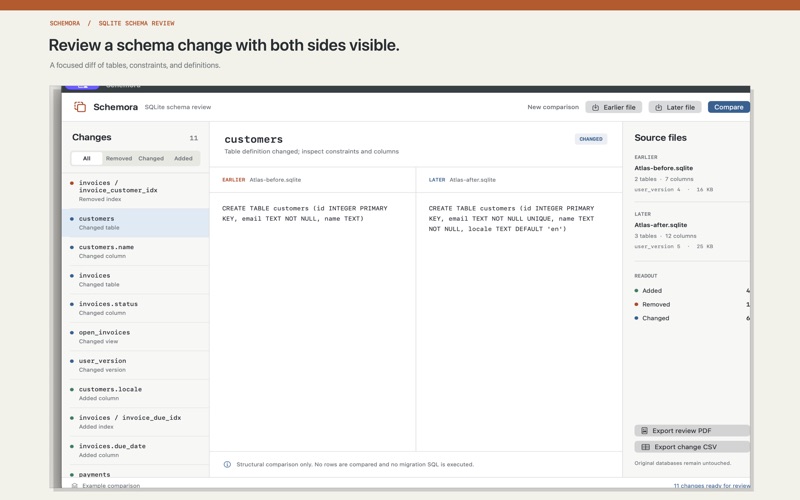Screen dimensions: 800x500
Task: Select the Removed filter tab
Action: coord(119,158)
